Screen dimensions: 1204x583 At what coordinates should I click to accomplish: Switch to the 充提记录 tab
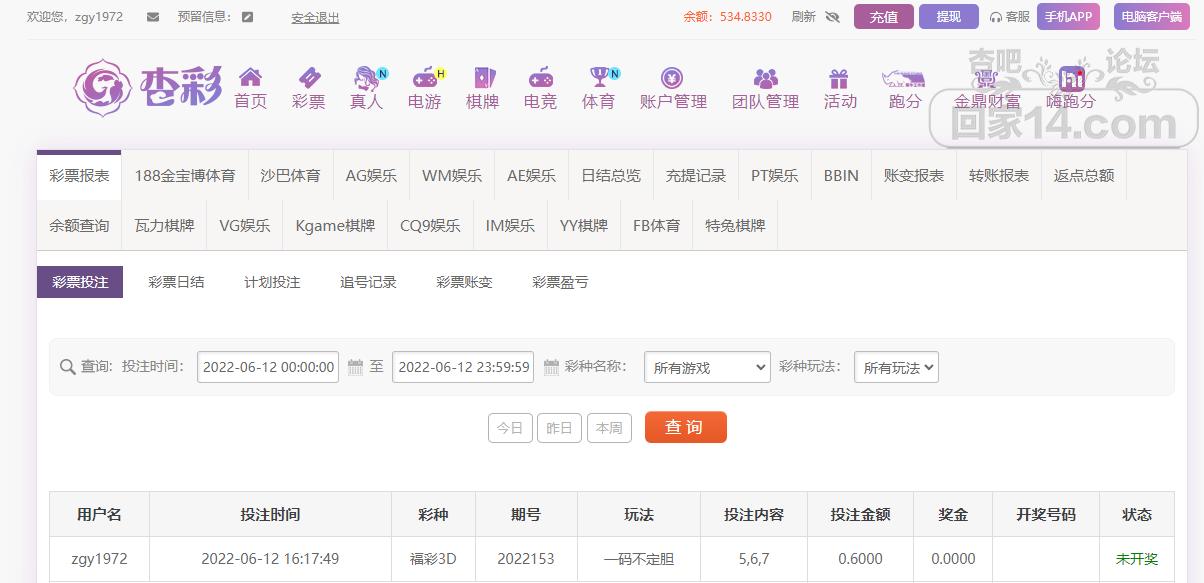(696, 175)
